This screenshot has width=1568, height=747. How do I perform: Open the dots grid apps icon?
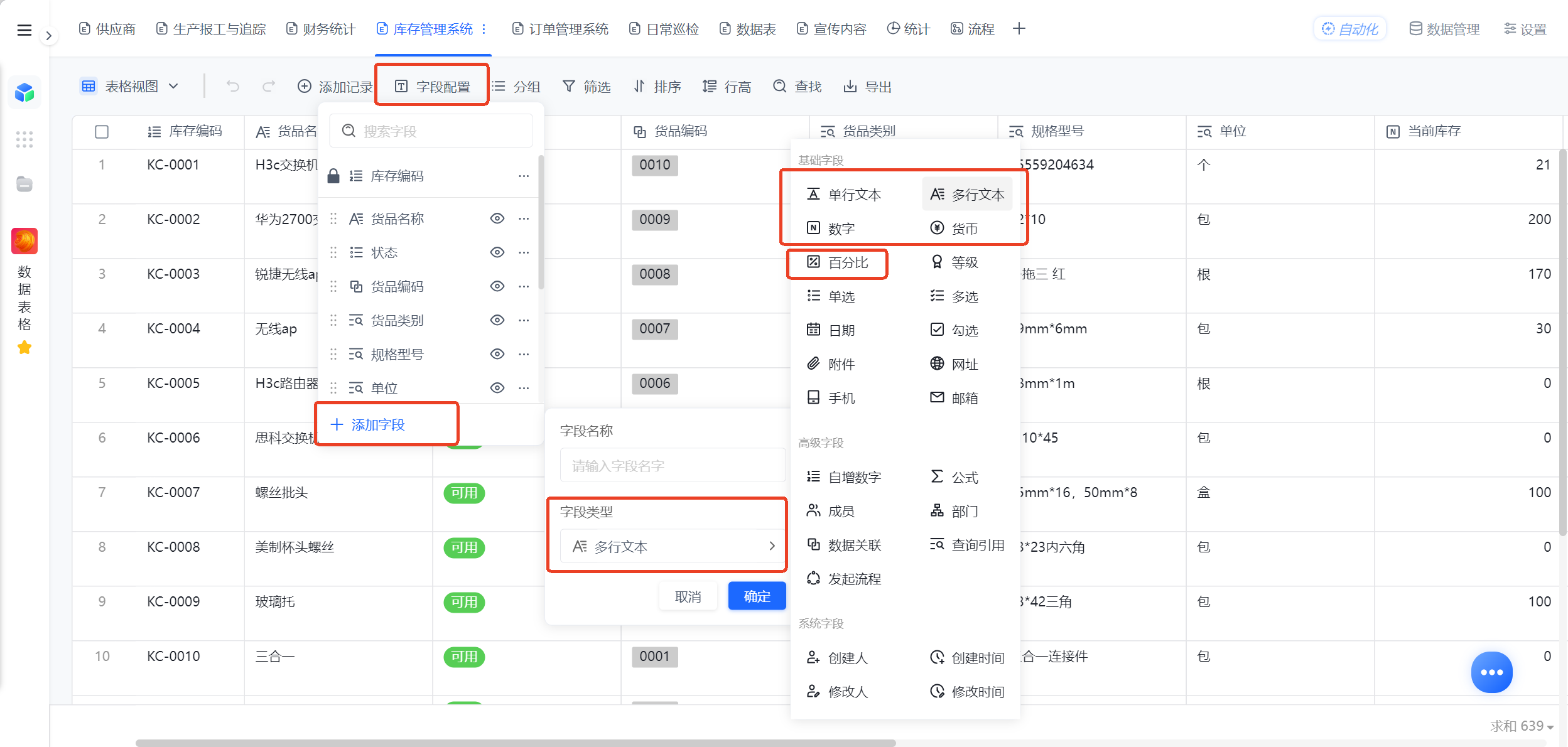tap(24, 139)
